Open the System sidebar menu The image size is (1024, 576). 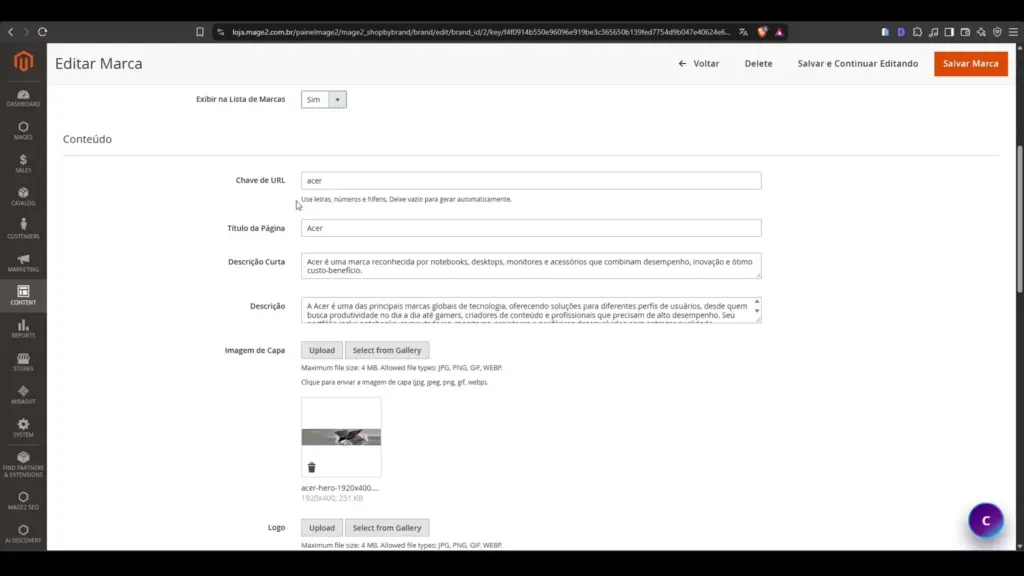(x=24, y=428)
